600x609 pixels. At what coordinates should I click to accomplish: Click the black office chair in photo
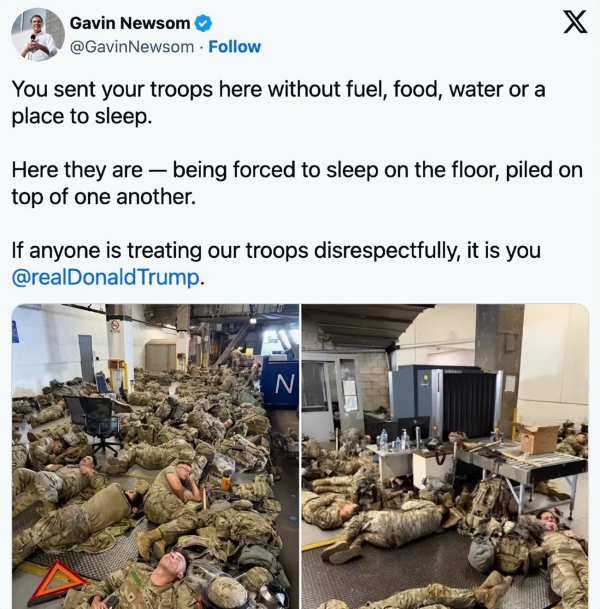[x=94, y=423]
